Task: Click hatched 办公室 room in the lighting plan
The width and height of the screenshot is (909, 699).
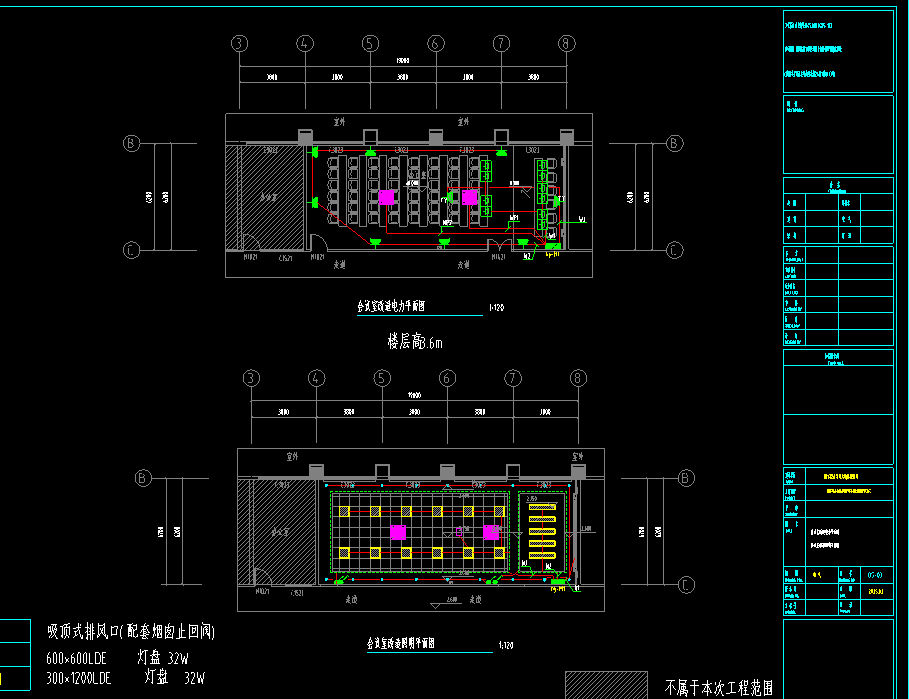Action: pyautogui.click(x=277, y=532)
